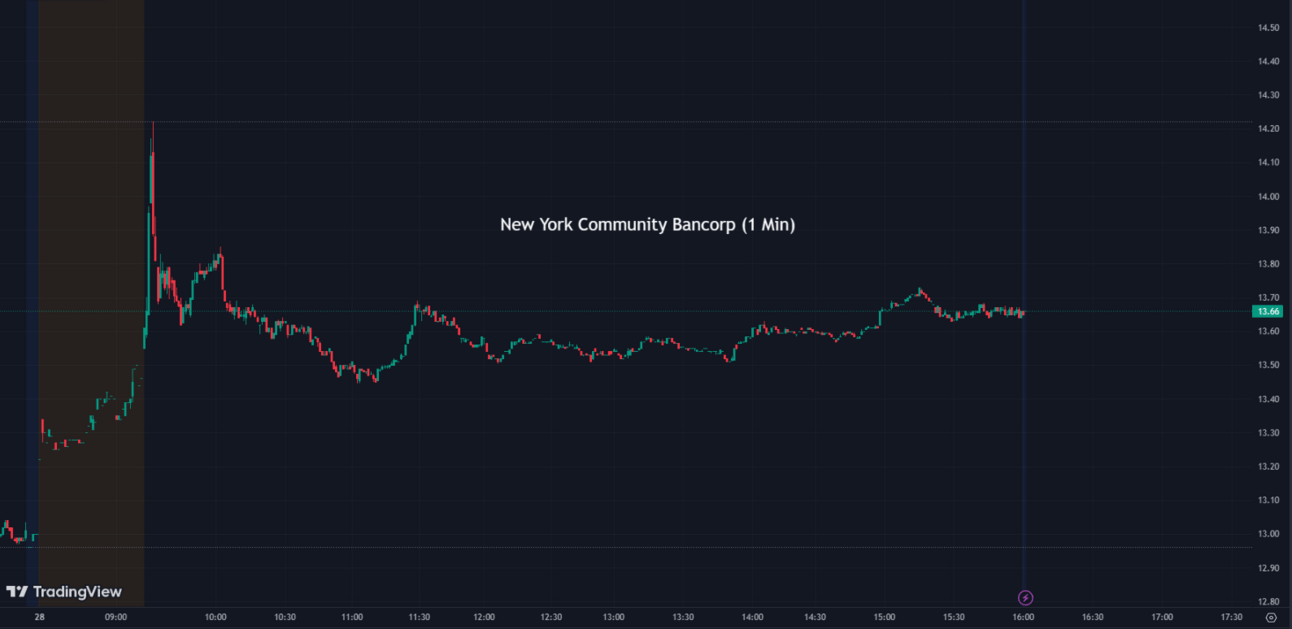Click the 15:30 time axis label
This screenshot has height=629, width=1292.
pos(955,617)
